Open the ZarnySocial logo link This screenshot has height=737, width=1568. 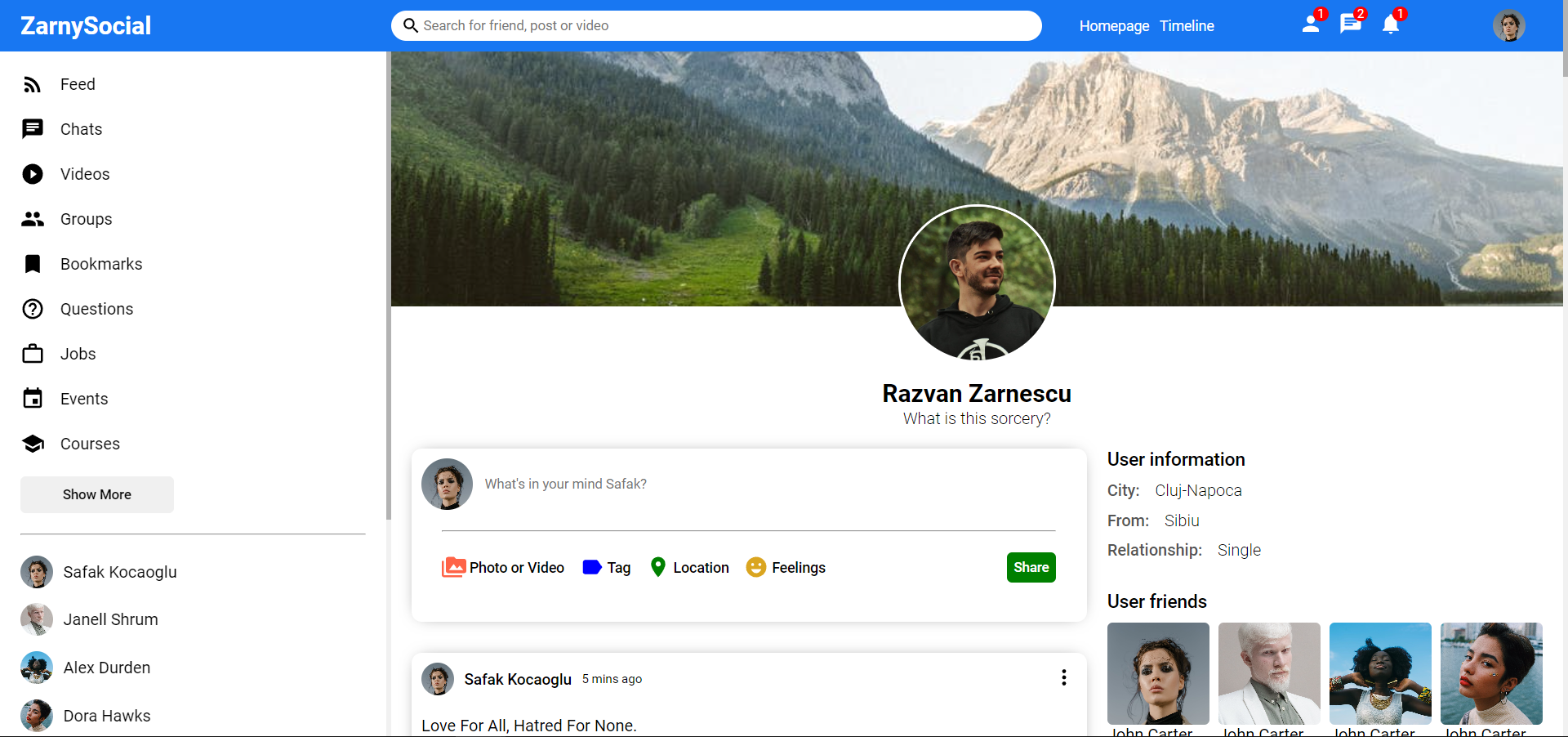[85, 25]
